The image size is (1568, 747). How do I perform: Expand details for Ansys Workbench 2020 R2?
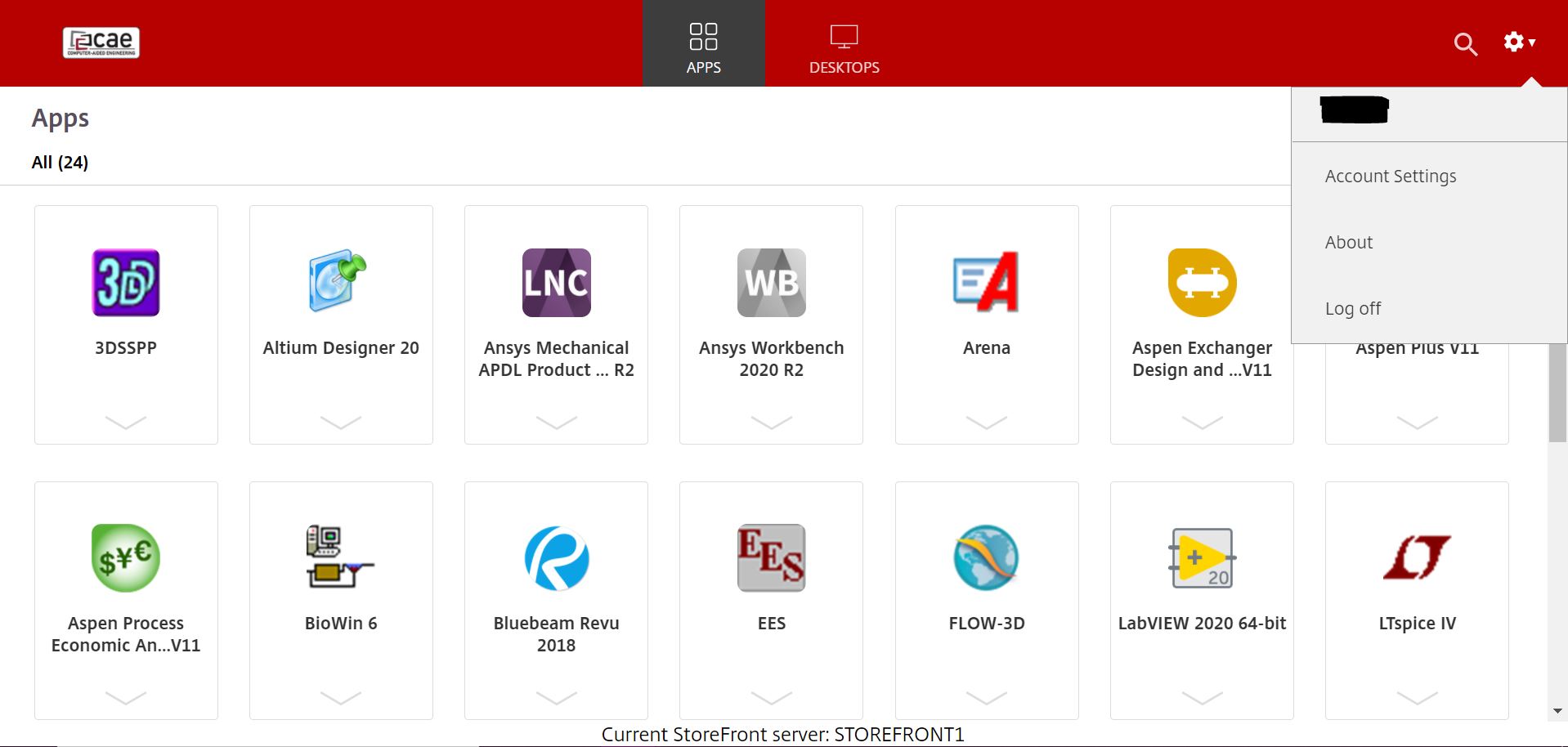click(772, 423)
